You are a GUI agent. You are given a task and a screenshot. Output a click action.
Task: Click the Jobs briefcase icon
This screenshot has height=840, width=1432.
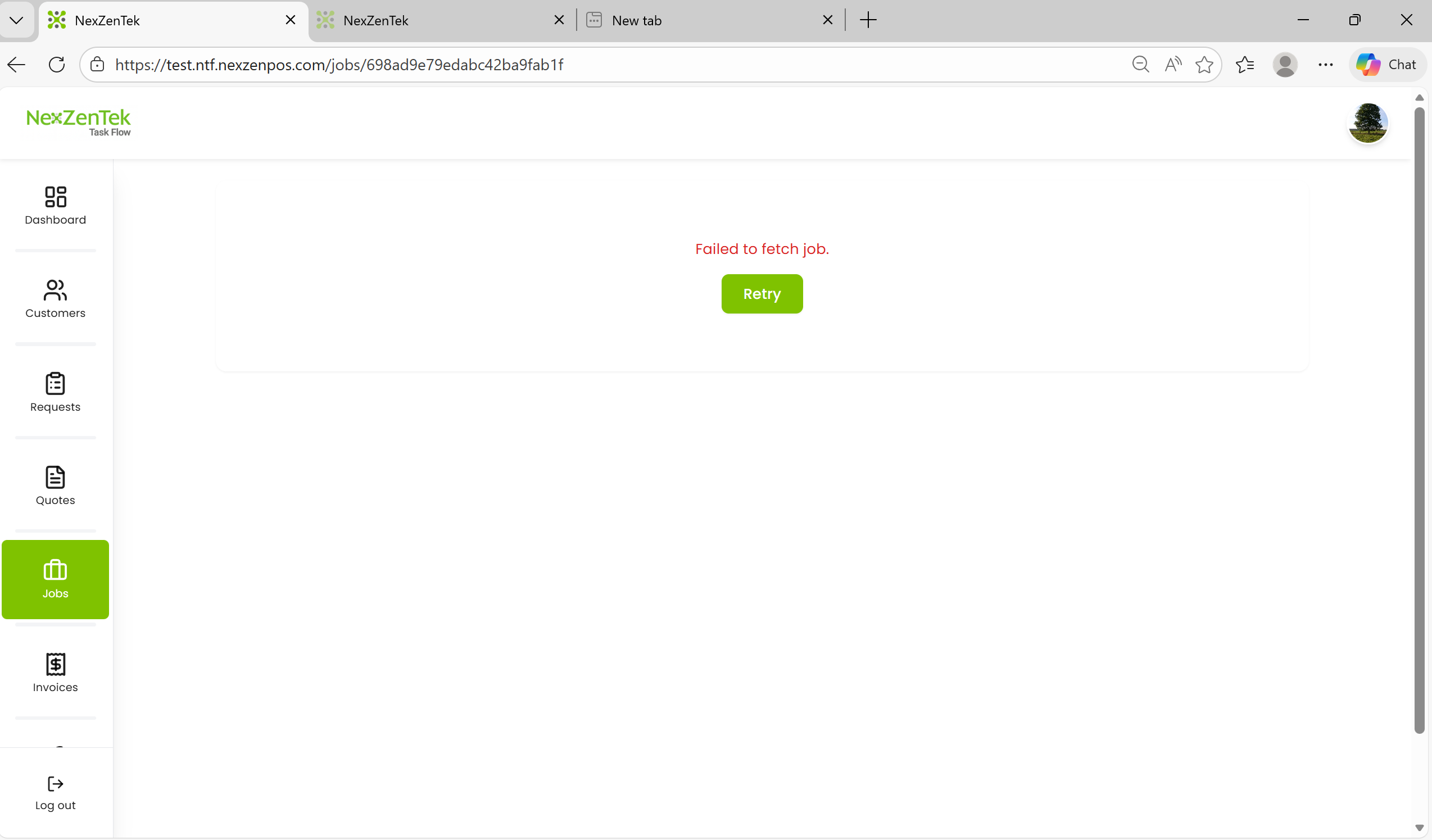(x=55, y=570)
